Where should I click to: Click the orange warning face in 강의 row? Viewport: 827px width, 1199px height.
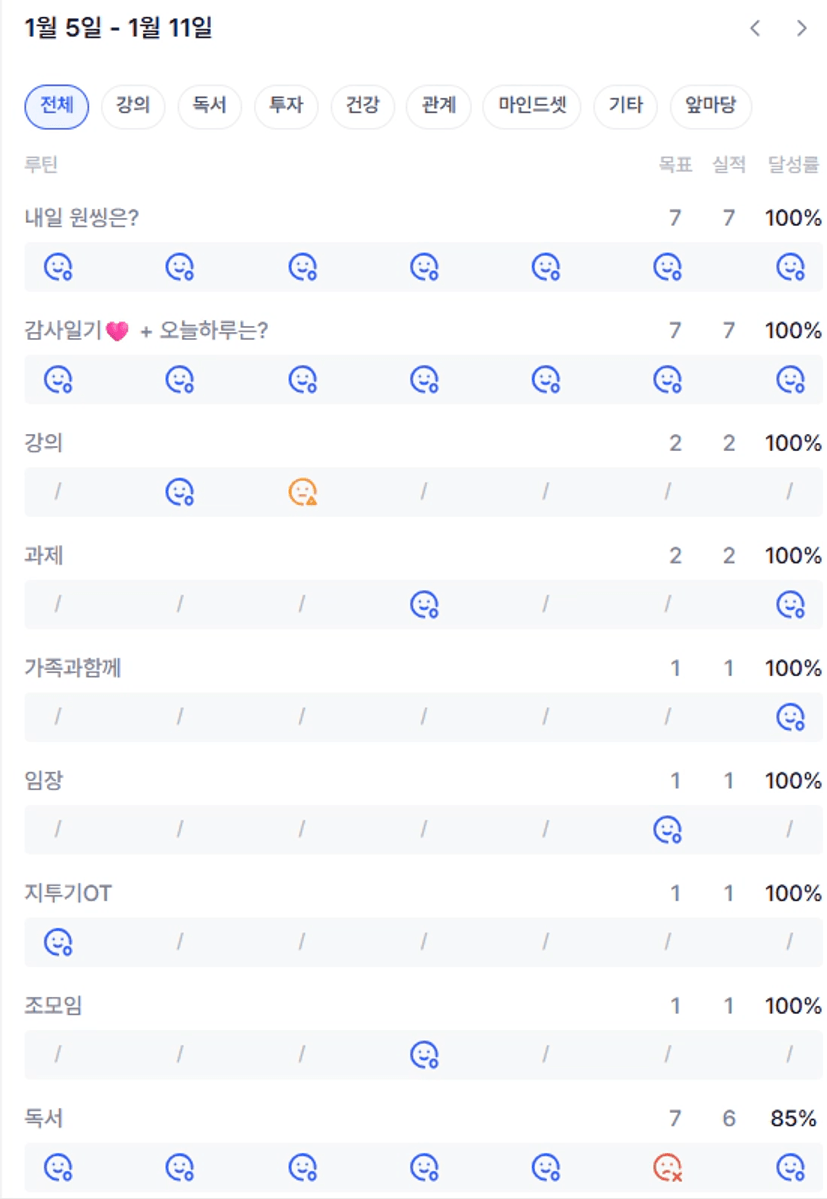302,492
